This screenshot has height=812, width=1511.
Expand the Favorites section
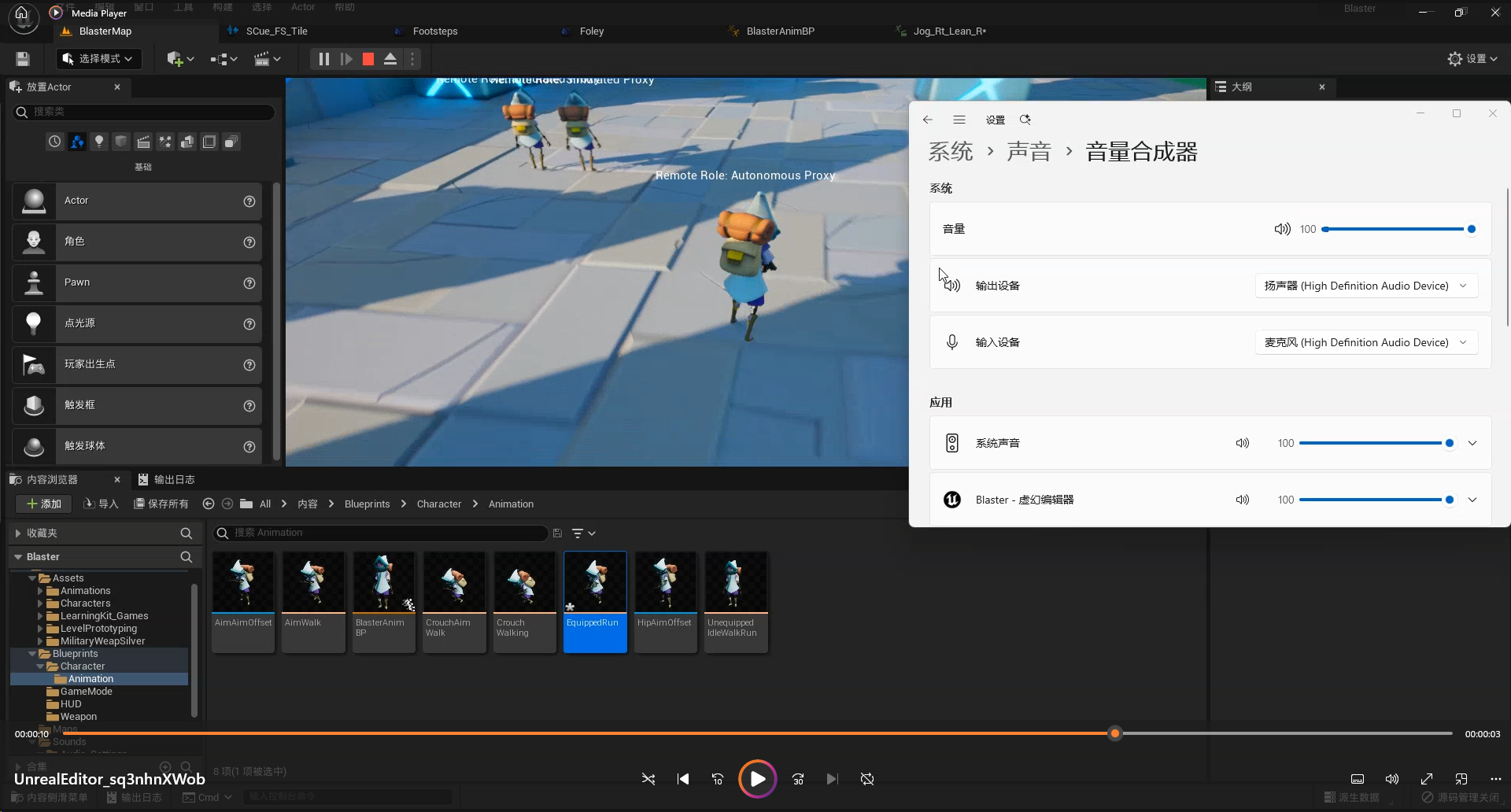point(17,533)
